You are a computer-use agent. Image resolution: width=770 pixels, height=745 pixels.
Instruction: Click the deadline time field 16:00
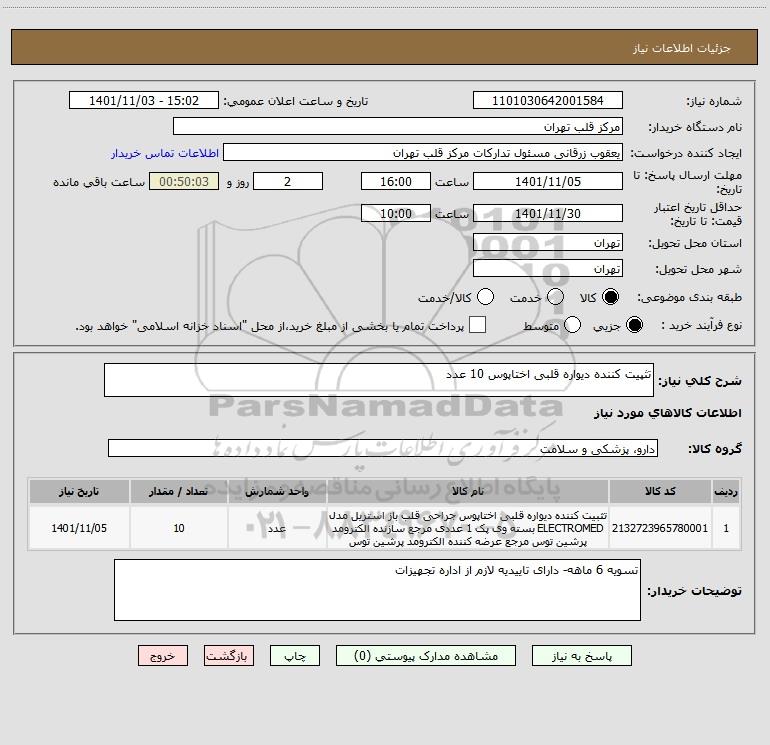[396, 182]
